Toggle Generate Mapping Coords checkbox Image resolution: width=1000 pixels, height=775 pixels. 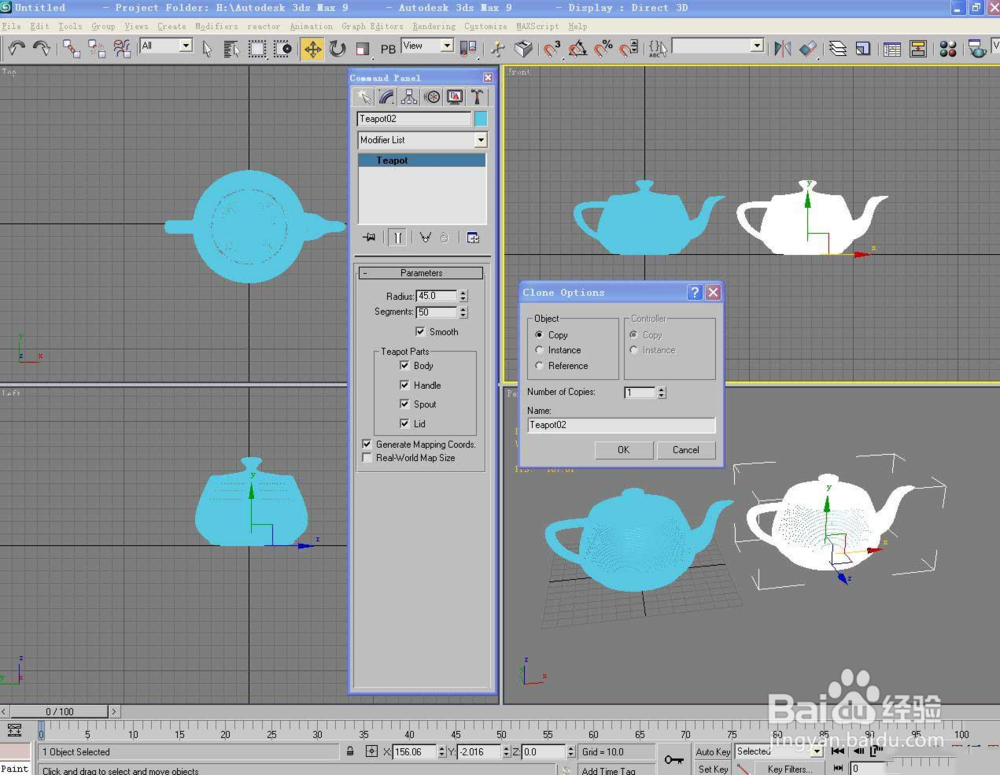pyautogui.click(x=367, y=443)
